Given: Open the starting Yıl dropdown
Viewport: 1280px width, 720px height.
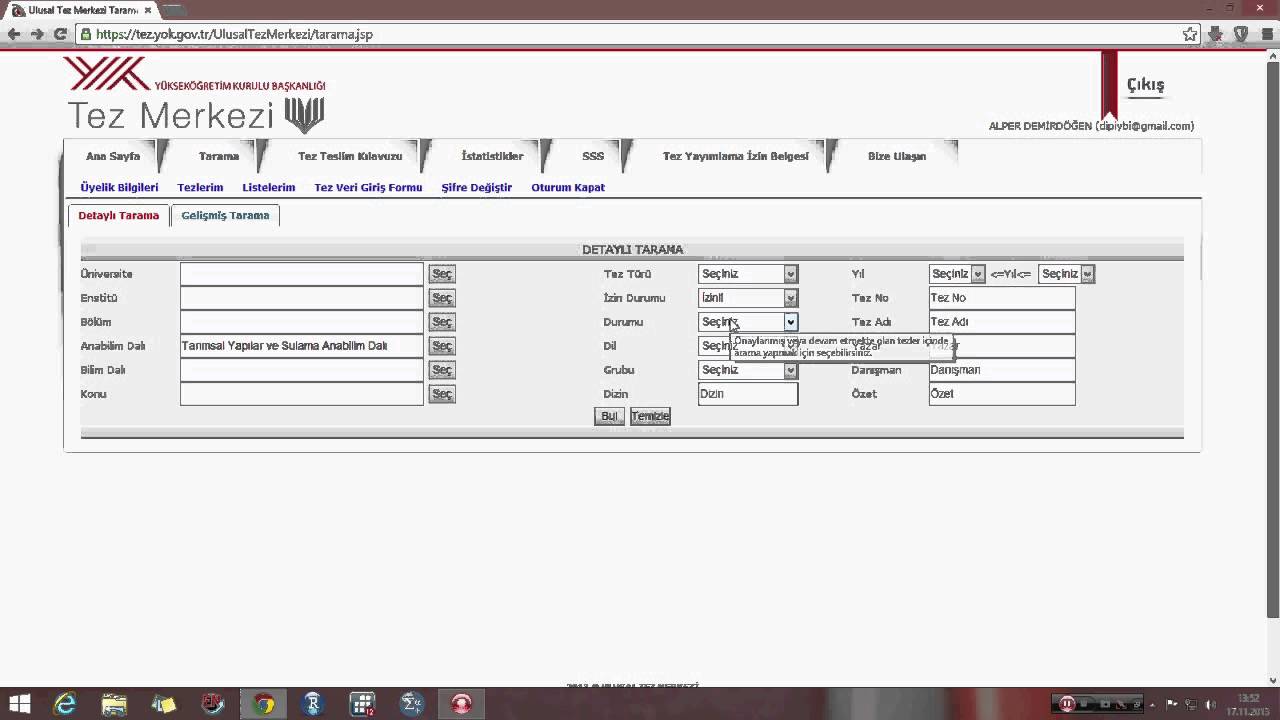Looking at the screenshot, I should coord(957,274).
